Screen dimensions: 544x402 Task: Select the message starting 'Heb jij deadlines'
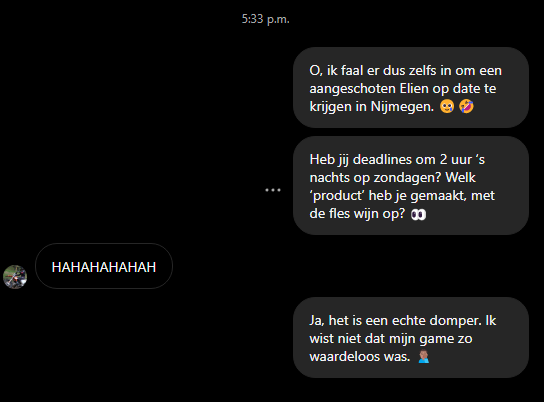pos(411,186)
